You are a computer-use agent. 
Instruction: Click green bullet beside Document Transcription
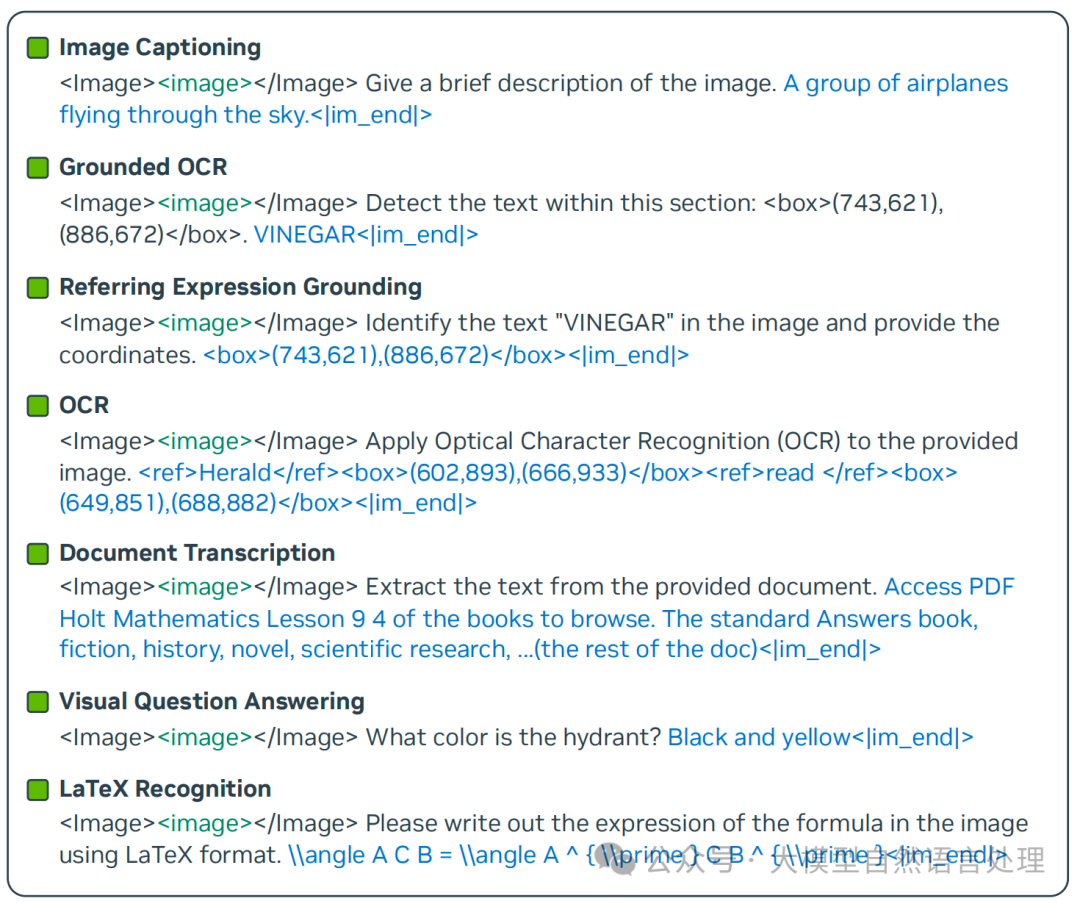tap(37, 554)
